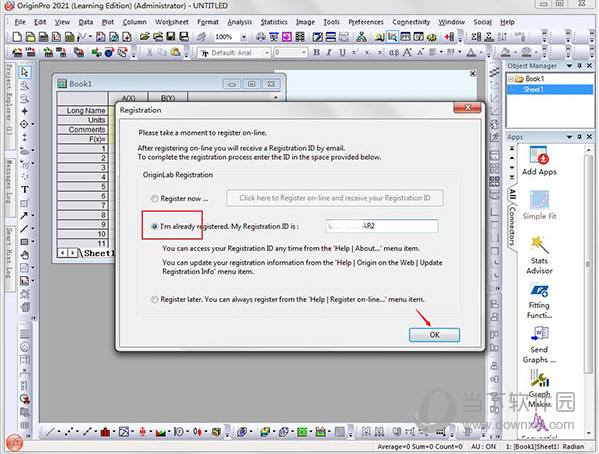Confirm the Registration dialog with OK
The width and height of the screenshot is (599, 454).
(434, 335)
